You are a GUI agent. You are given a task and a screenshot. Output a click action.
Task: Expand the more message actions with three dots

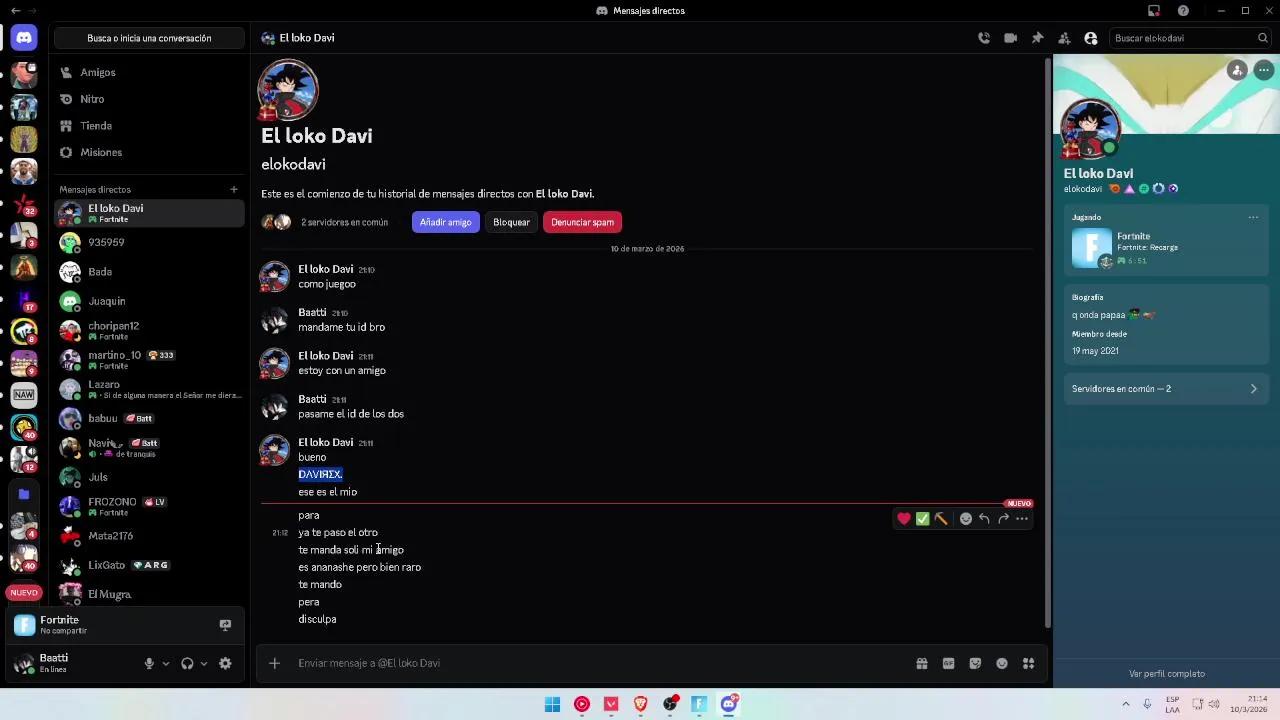pyautogui.click(x=1021, y=518)
